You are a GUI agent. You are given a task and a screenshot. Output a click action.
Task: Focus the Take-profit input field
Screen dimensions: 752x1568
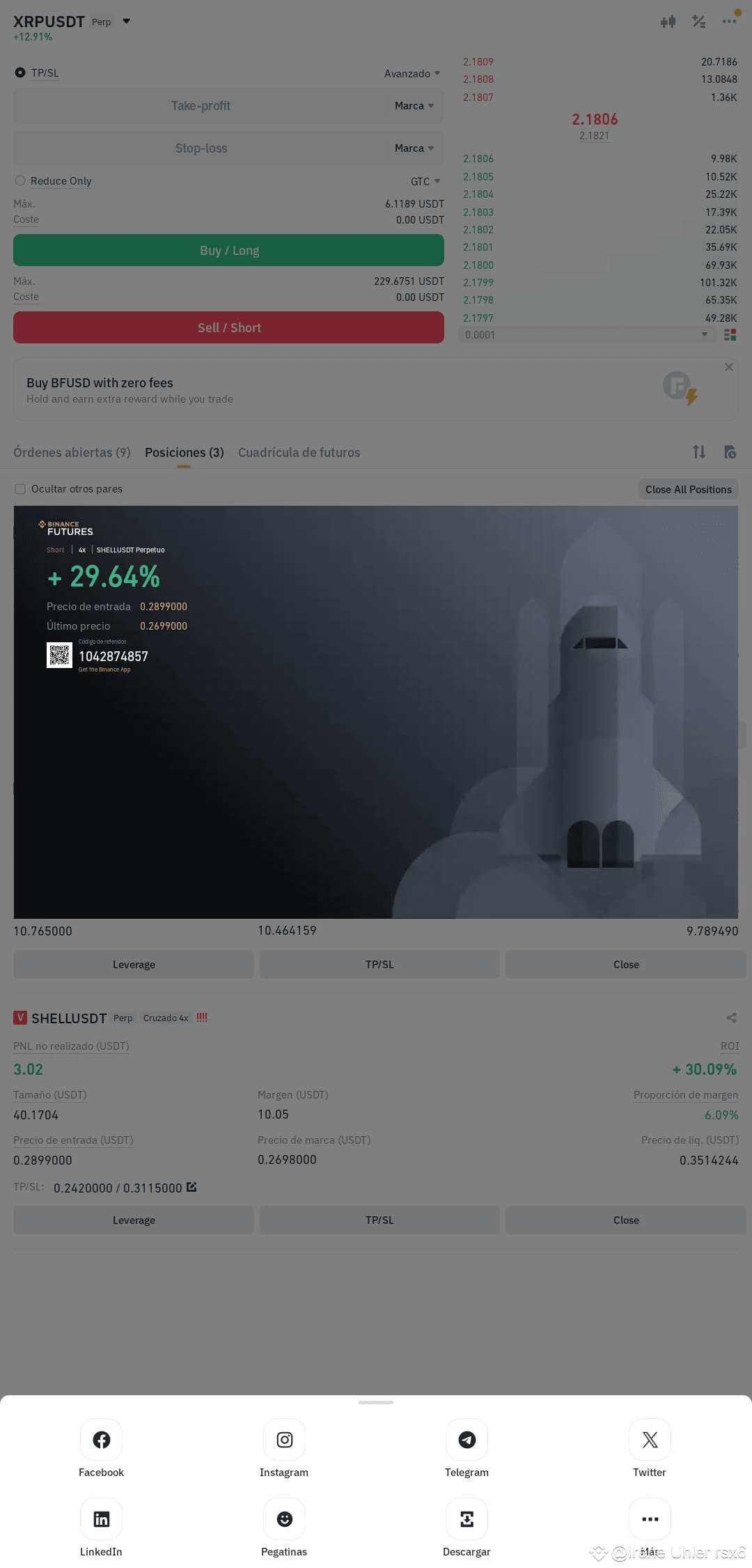[x=201, y=106]
